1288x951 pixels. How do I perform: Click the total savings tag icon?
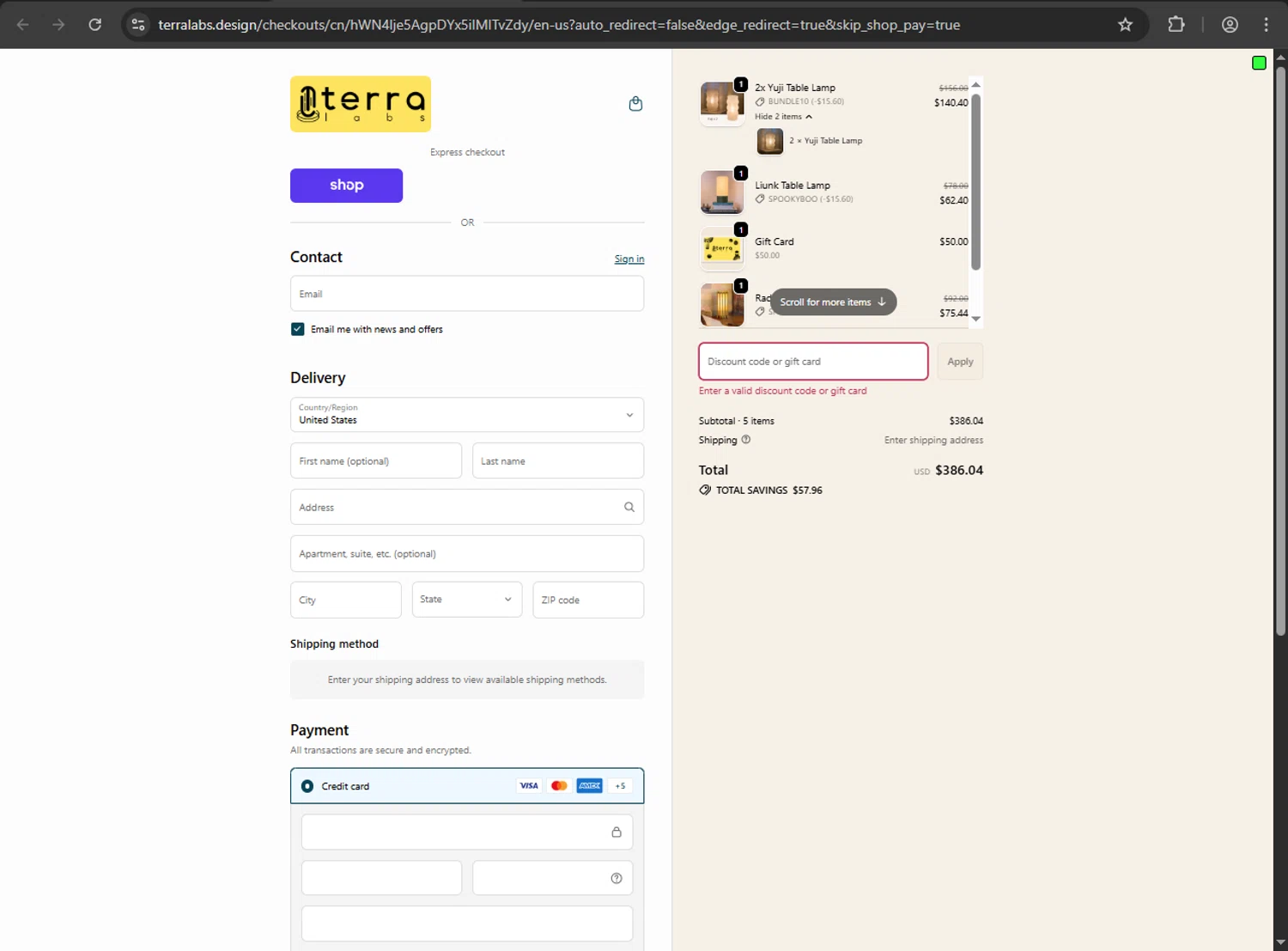click(705, 490)
